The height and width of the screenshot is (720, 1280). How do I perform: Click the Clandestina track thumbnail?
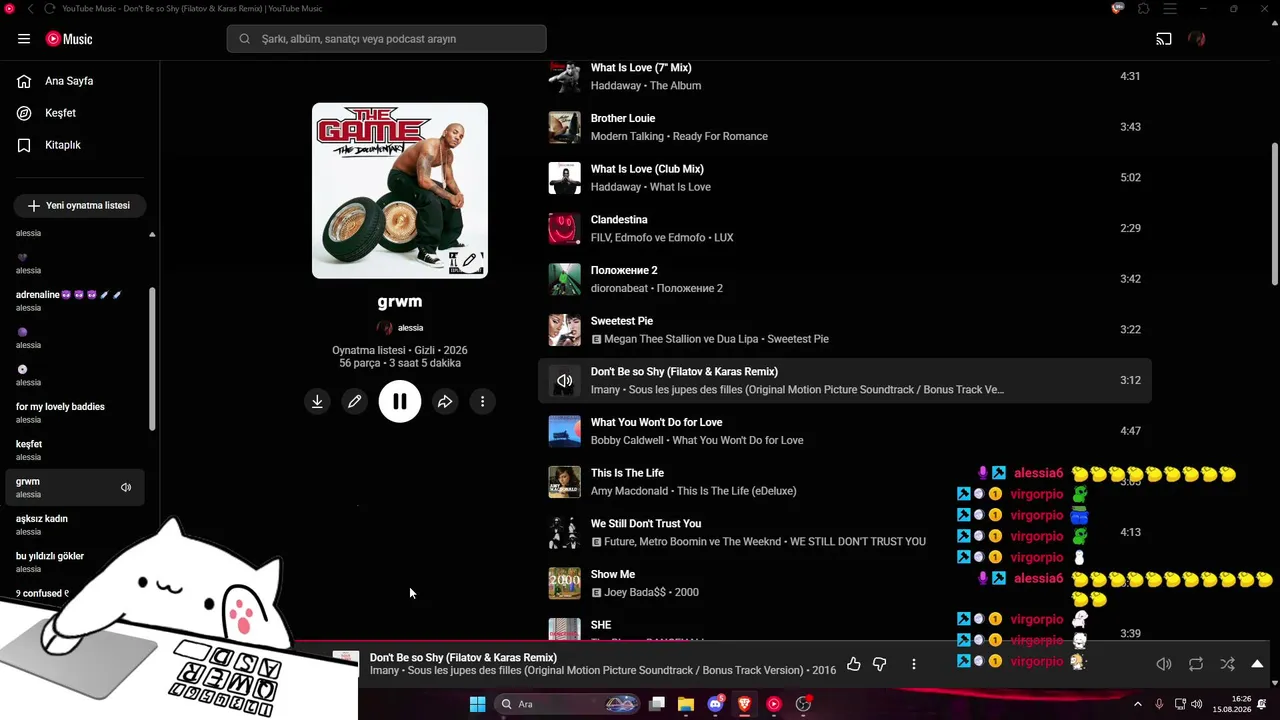click(x=565, y=228)
